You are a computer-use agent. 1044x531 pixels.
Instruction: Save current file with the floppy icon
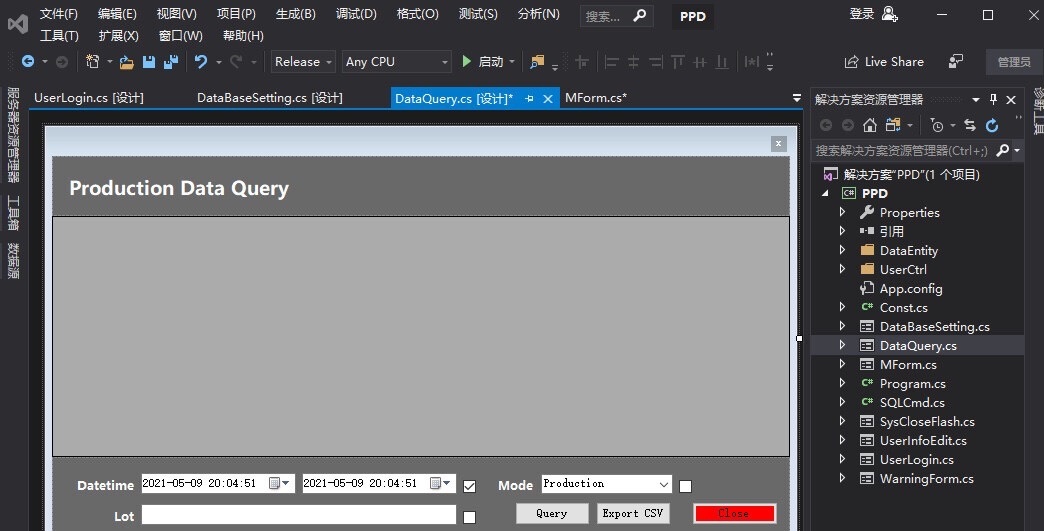coord(148,62)
